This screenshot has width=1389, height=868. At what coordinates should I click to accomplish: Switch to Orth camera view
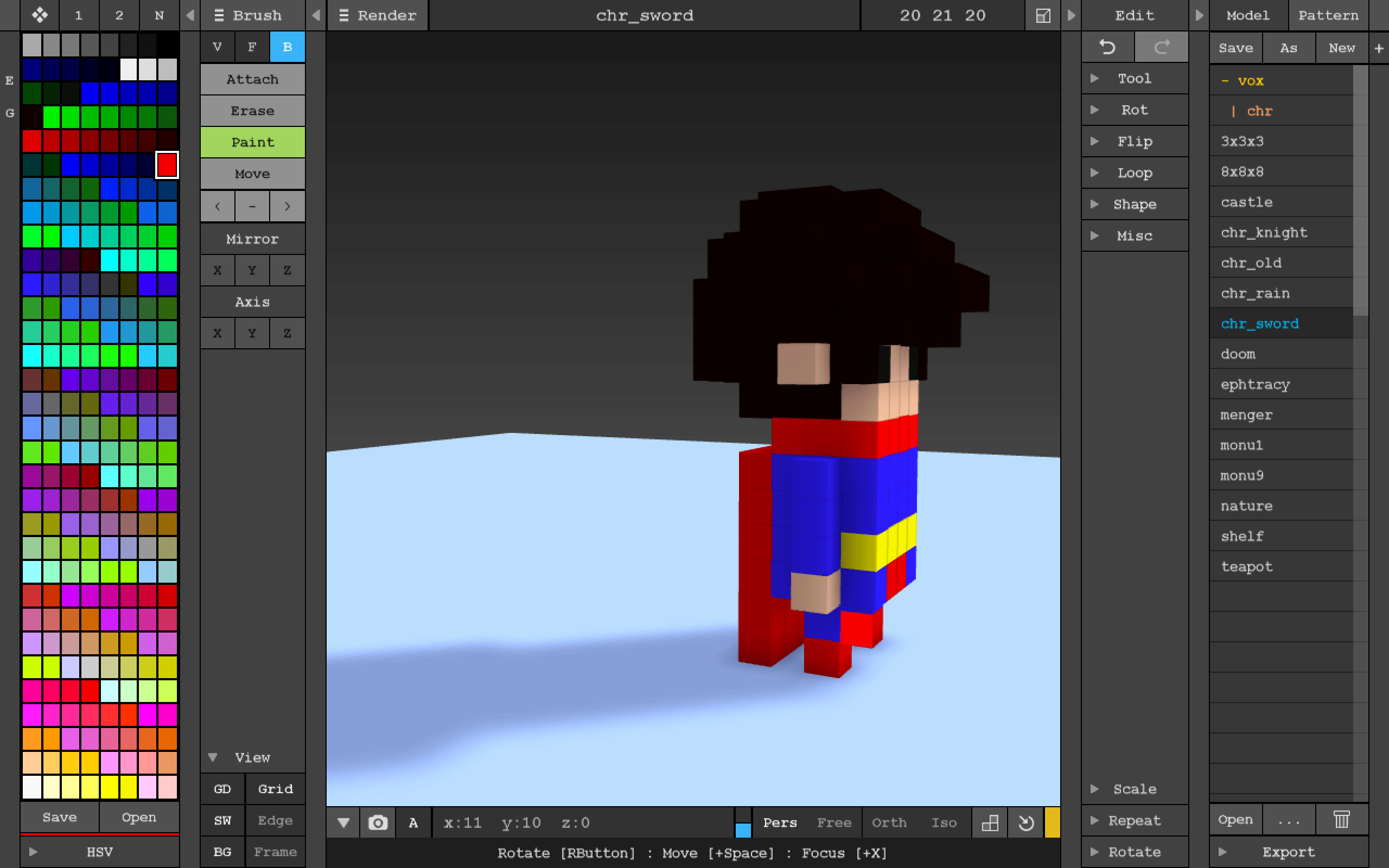[889, 822]
